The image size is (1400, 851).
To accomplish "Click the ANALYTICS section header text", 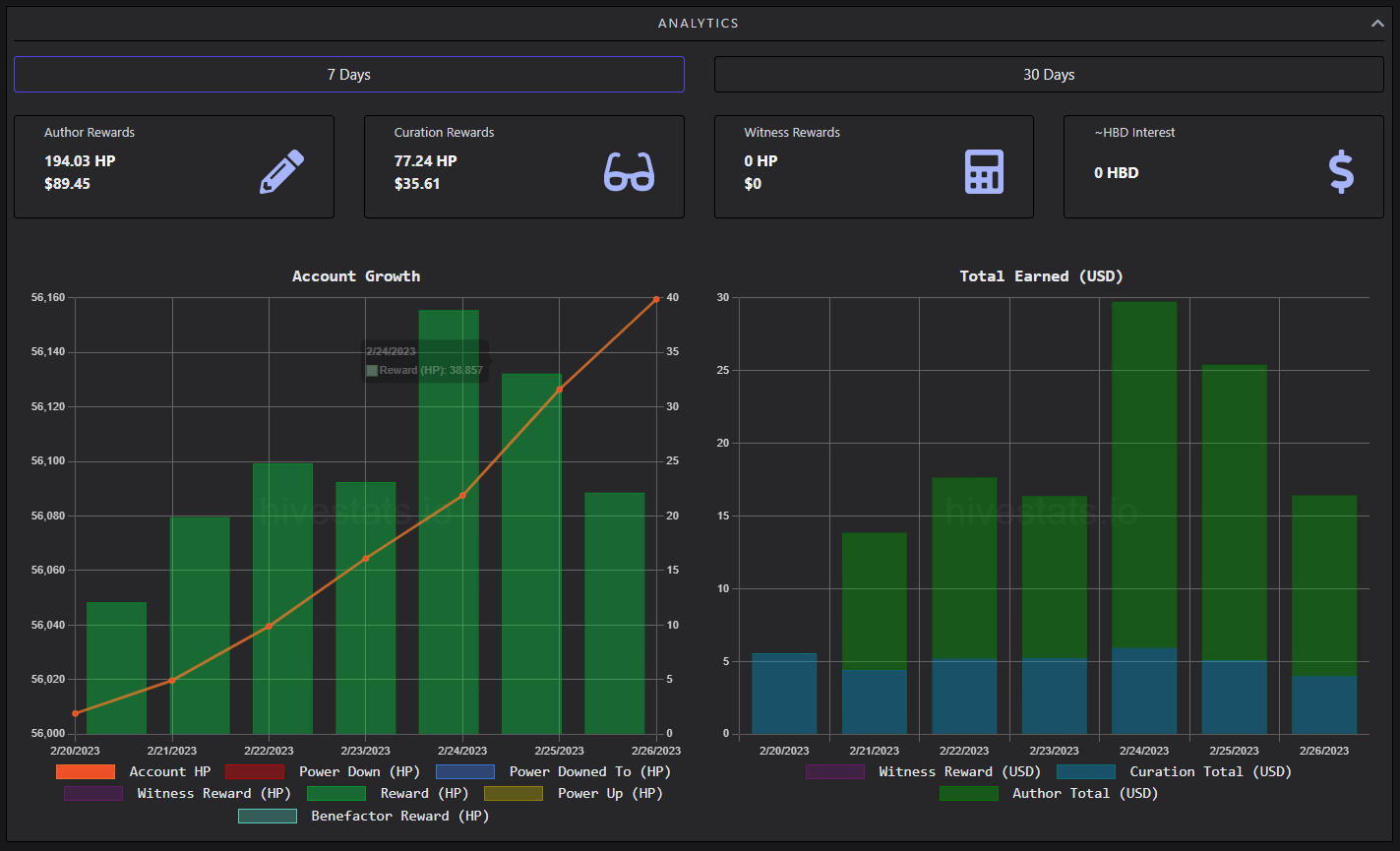I will click(699, 24).
